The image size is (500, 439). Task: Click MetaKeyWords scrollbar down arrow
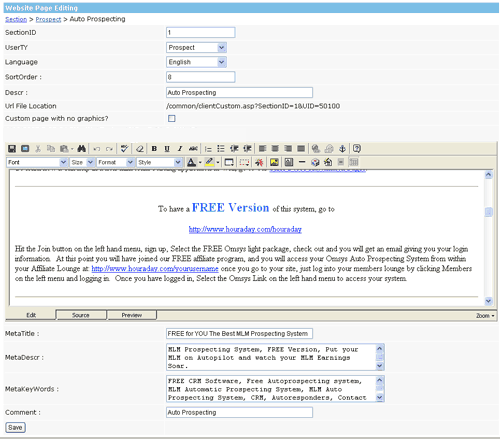[x=380, y=397]
